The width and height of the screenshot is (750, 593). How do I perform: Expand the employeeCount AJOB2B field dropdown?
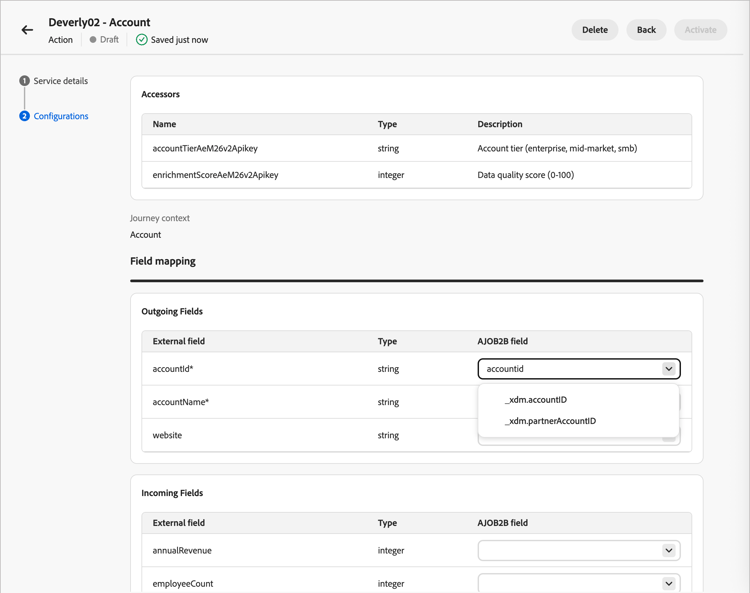tap(668, 583)
